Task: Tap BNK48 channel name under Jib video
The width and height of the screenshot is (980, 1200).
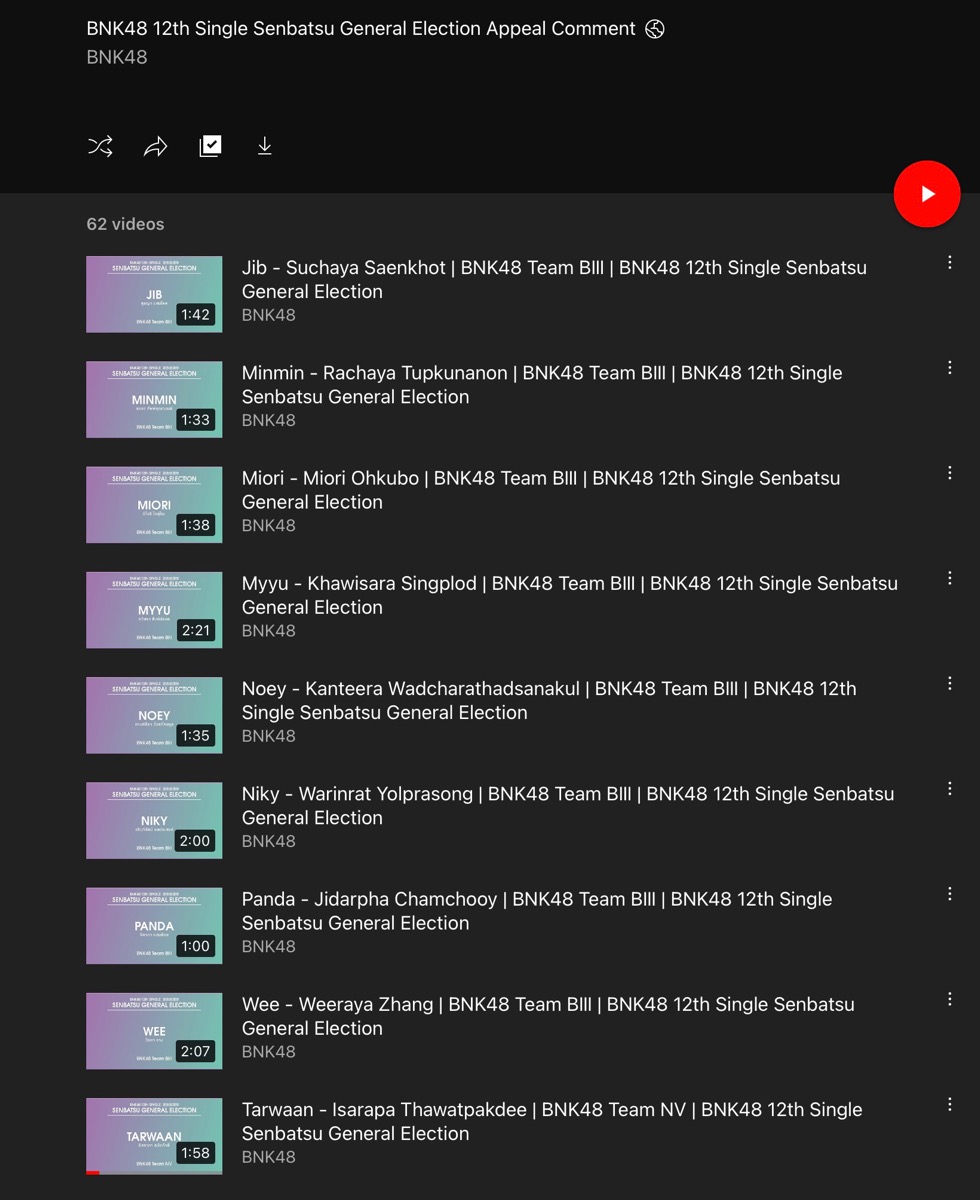Action: click(x=269, y=315)
